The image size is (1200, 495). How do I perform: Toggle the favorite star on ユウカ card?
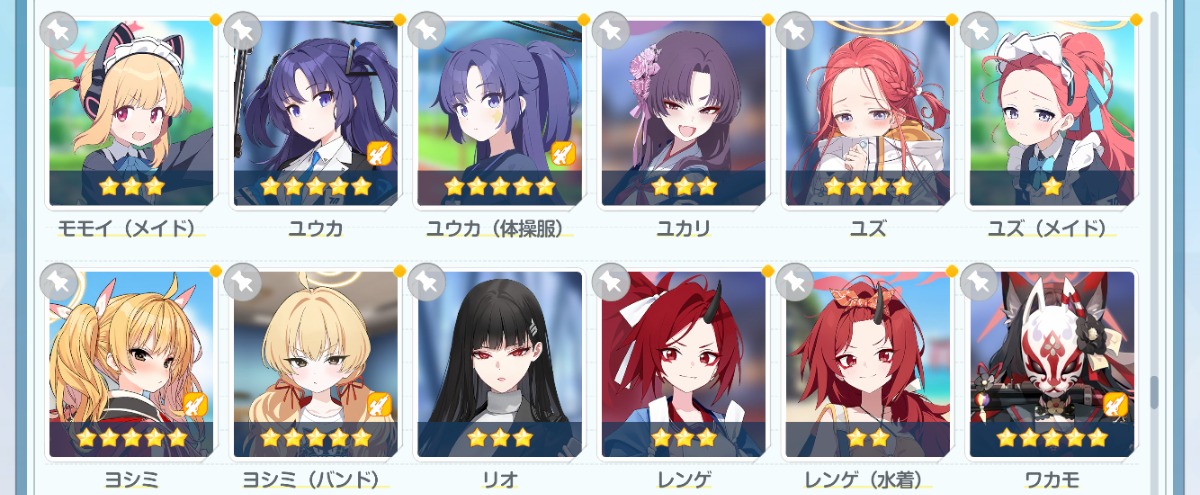click(243, 30)
